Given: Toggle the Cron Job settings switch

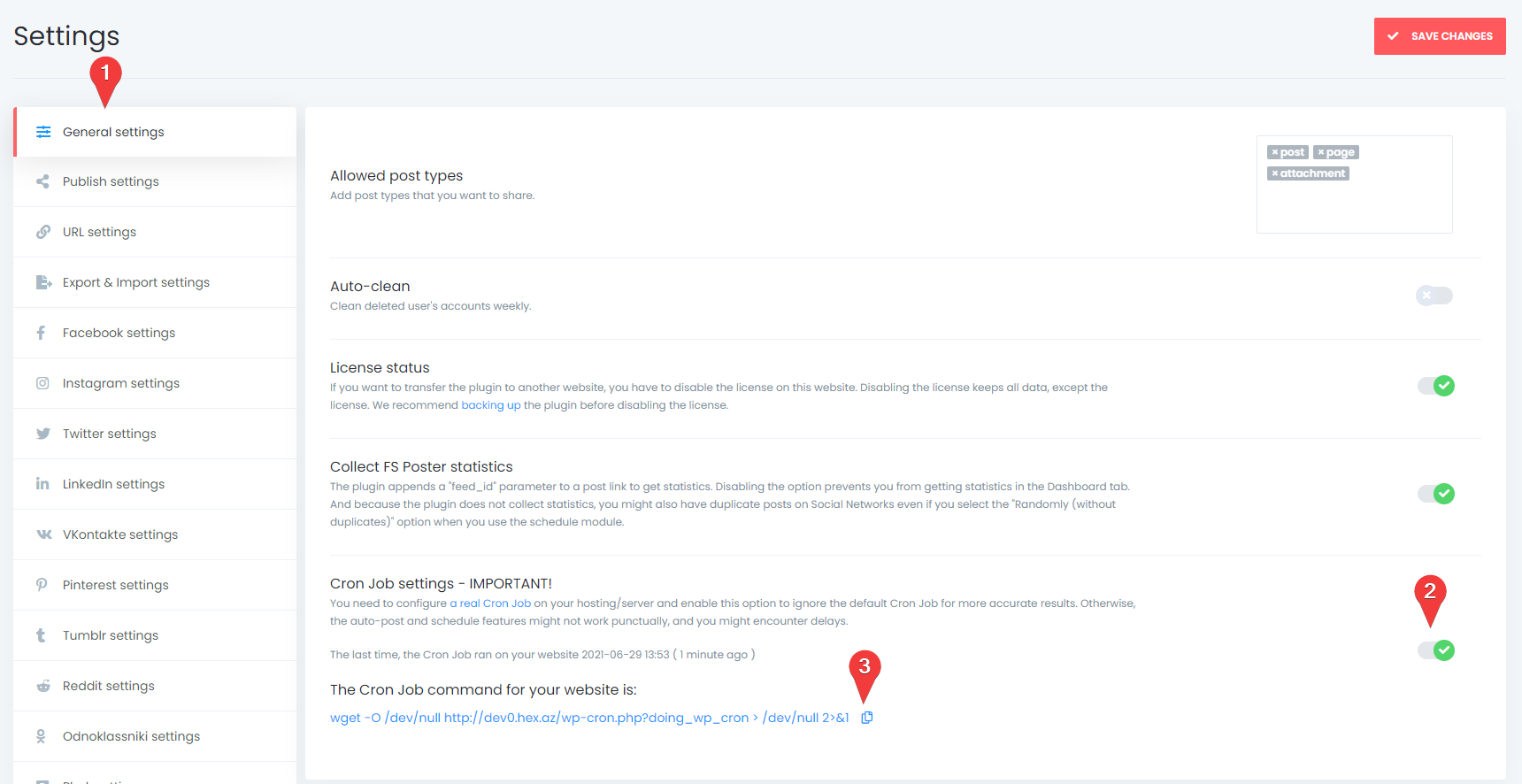Looking at the screenshot, I should 1436,650.
